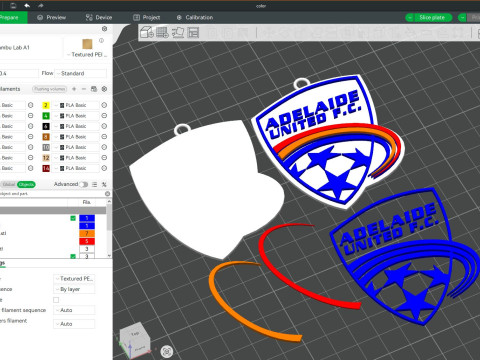Image resolution: width=480 pixels, height=360 pixels.
Task: Switch to the Project tab
Action: pos(147,17)
